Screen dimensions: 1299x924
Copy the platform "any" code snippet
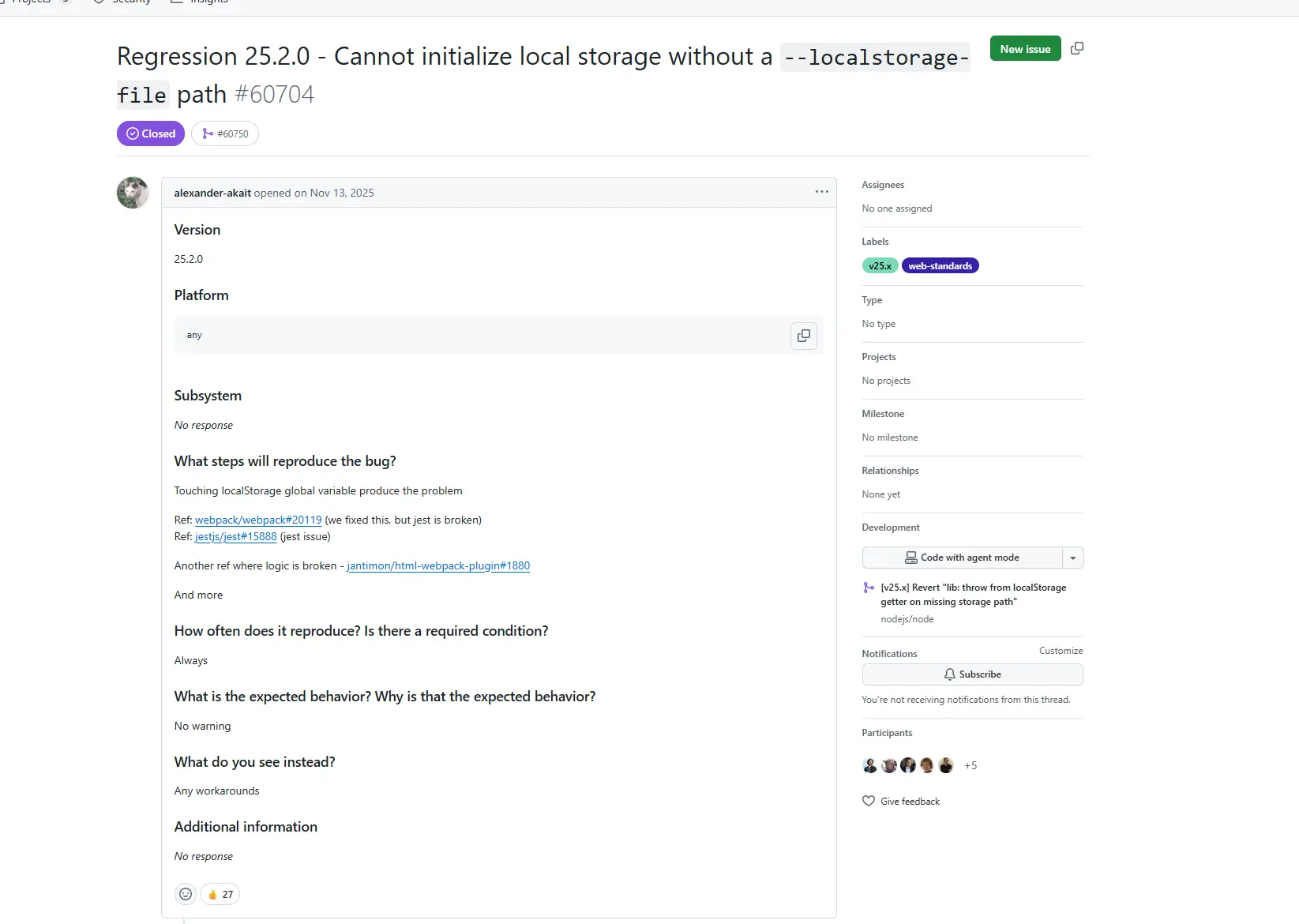click(804, 336)
